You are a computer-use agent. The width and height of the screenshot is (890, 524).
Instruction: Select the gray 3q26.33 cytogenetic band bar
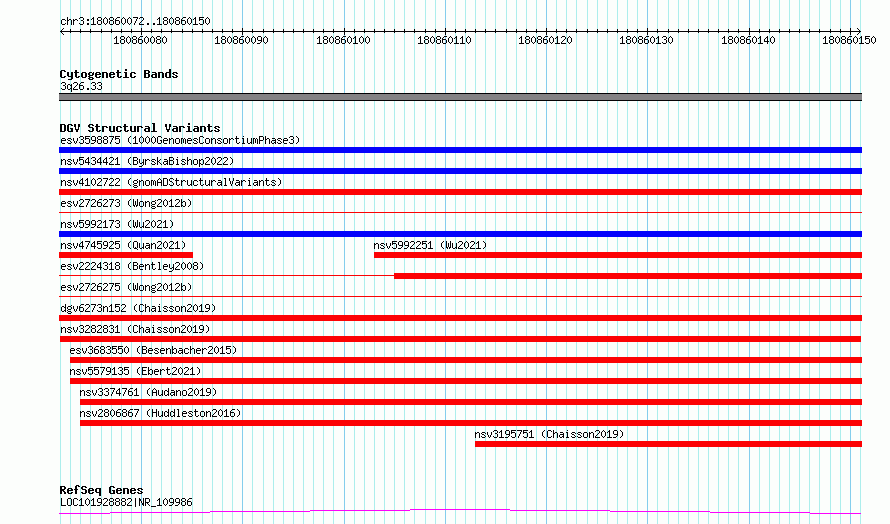pyautogui.click(x=460, y=97)
